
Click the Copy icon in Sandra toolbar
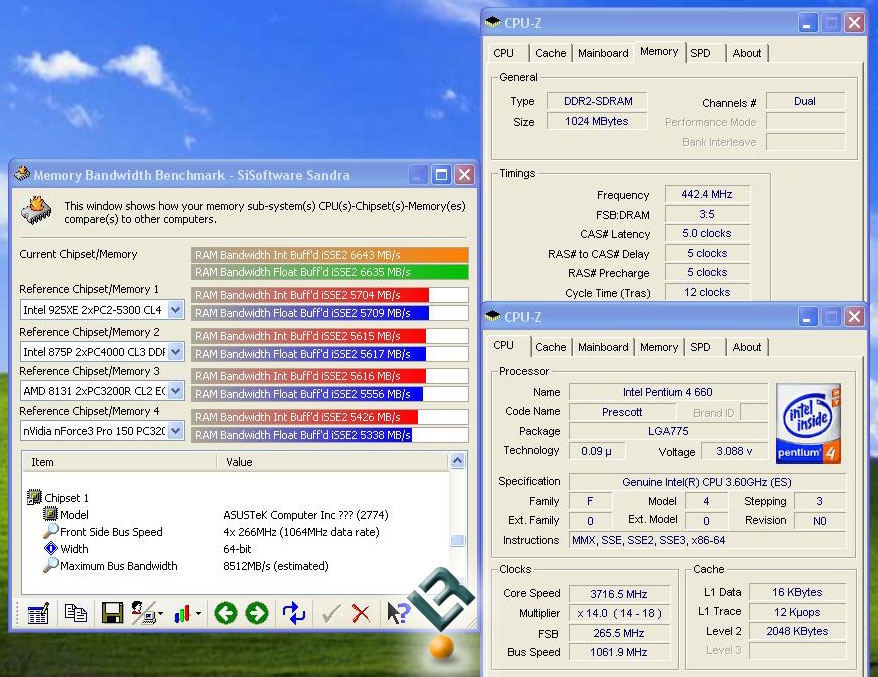pyautogui.click(x=75, y=613)
